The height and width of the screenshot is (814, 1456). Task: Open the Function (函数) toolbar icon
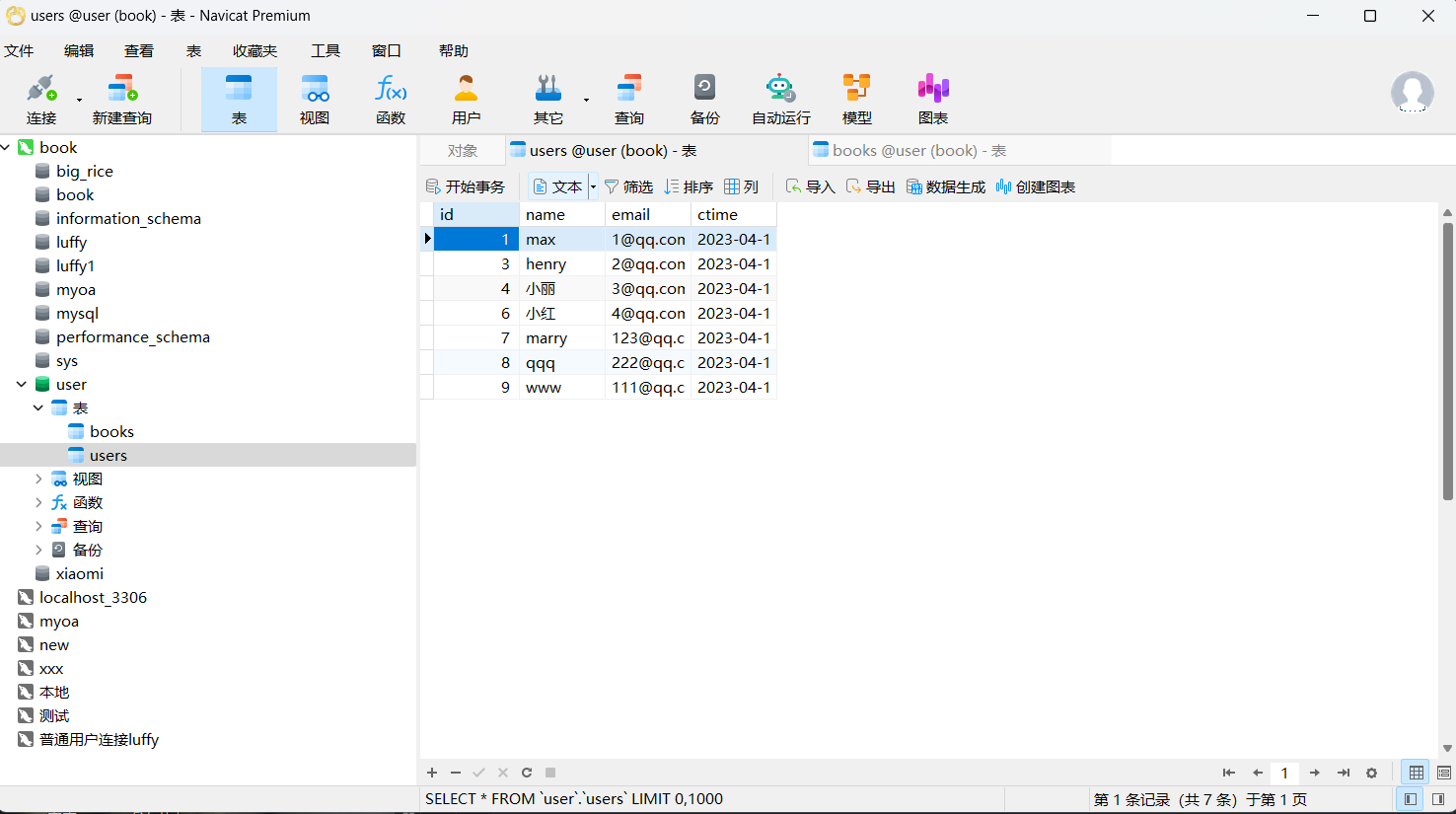coord(391,99)
